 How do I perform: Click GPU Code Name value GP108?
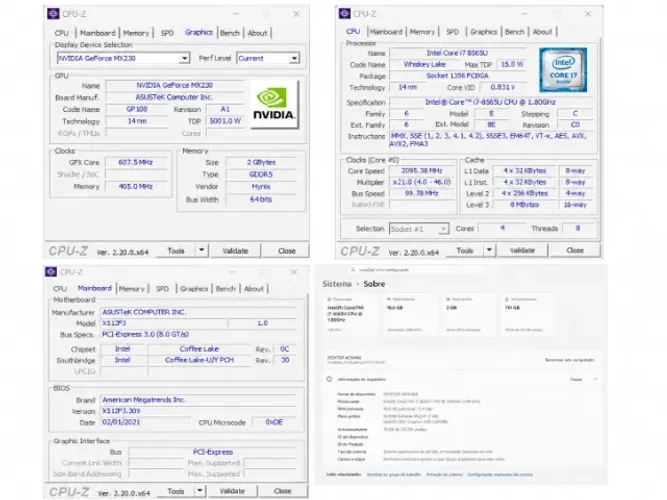click(137, 109)
